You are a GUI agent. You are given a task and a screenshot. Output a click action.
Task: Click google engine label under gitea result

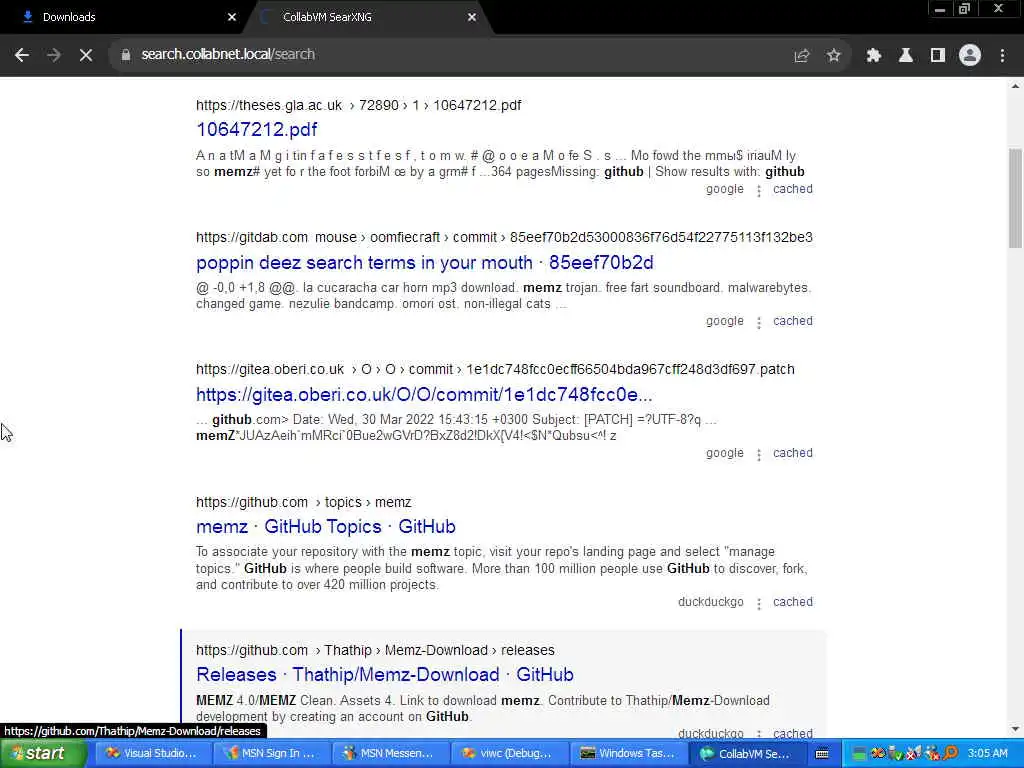[x=725, y=453]
